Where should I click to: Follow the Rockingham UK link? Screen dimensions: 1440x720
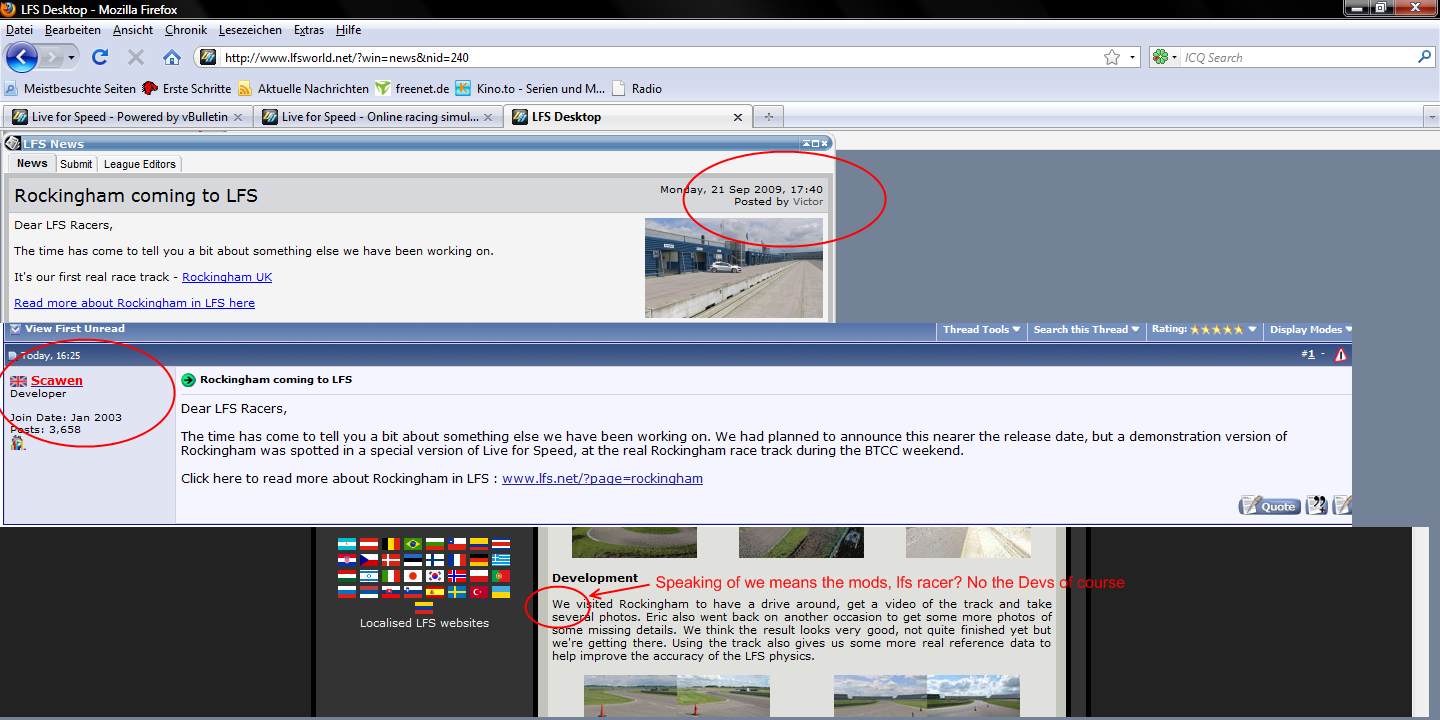click(x=227, y=277)
